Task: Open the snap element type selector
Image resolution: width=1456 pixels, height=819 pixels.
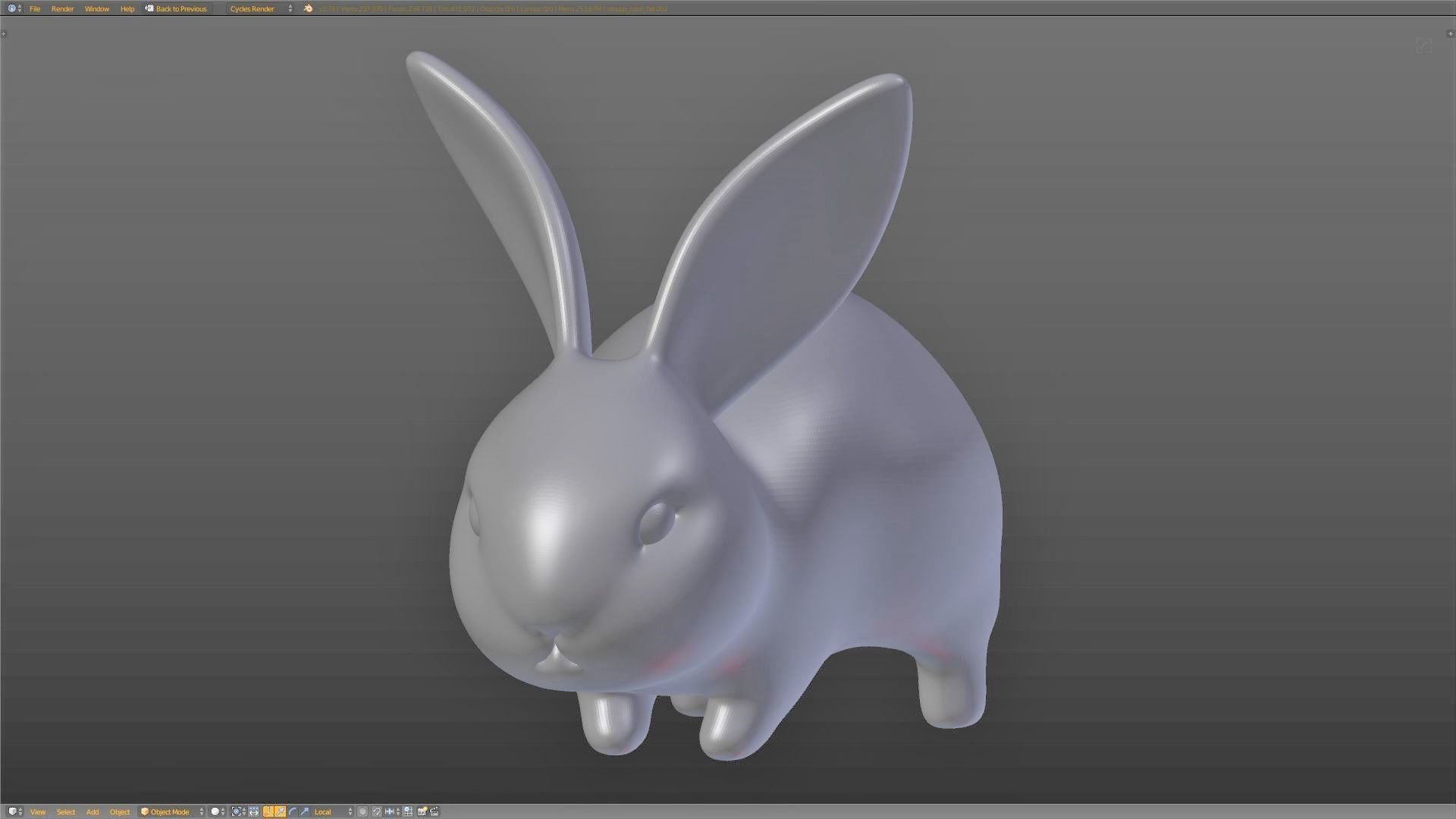Action: [391, 811]
